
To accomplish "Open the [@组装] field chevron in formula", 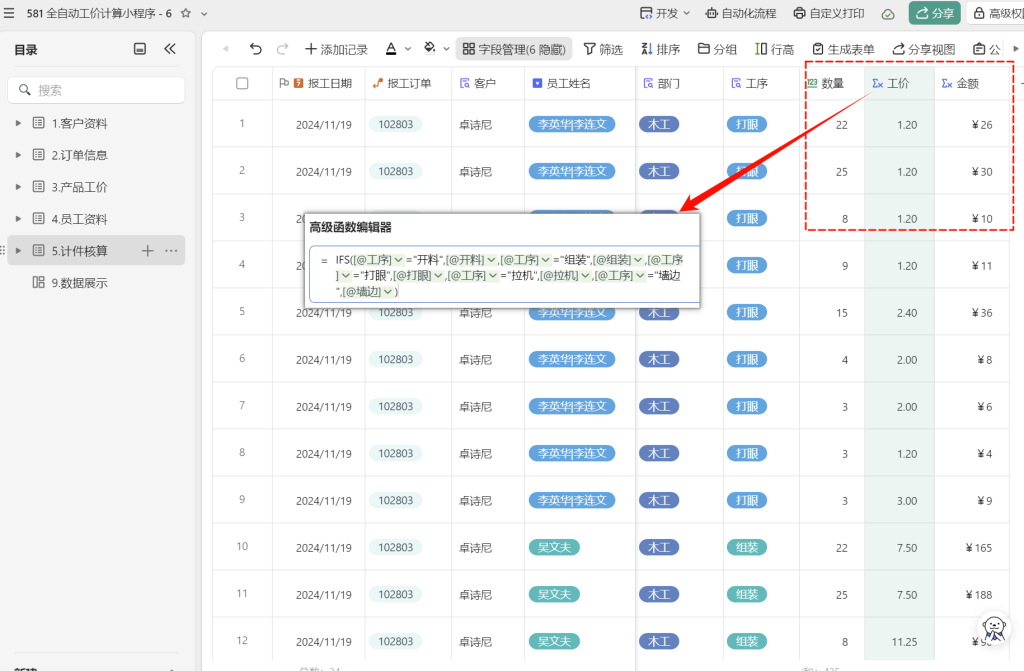I will [637, 259].
